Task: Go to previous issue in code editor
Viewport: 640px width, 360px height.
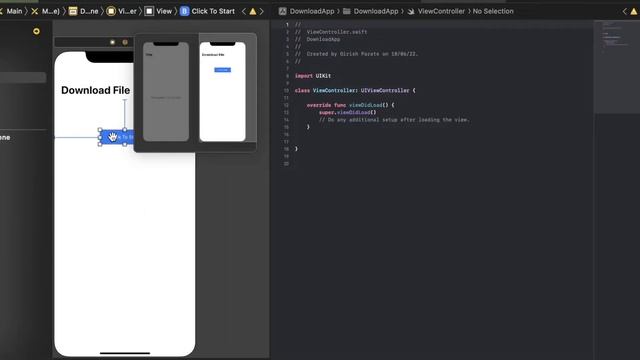Action: 624,11
